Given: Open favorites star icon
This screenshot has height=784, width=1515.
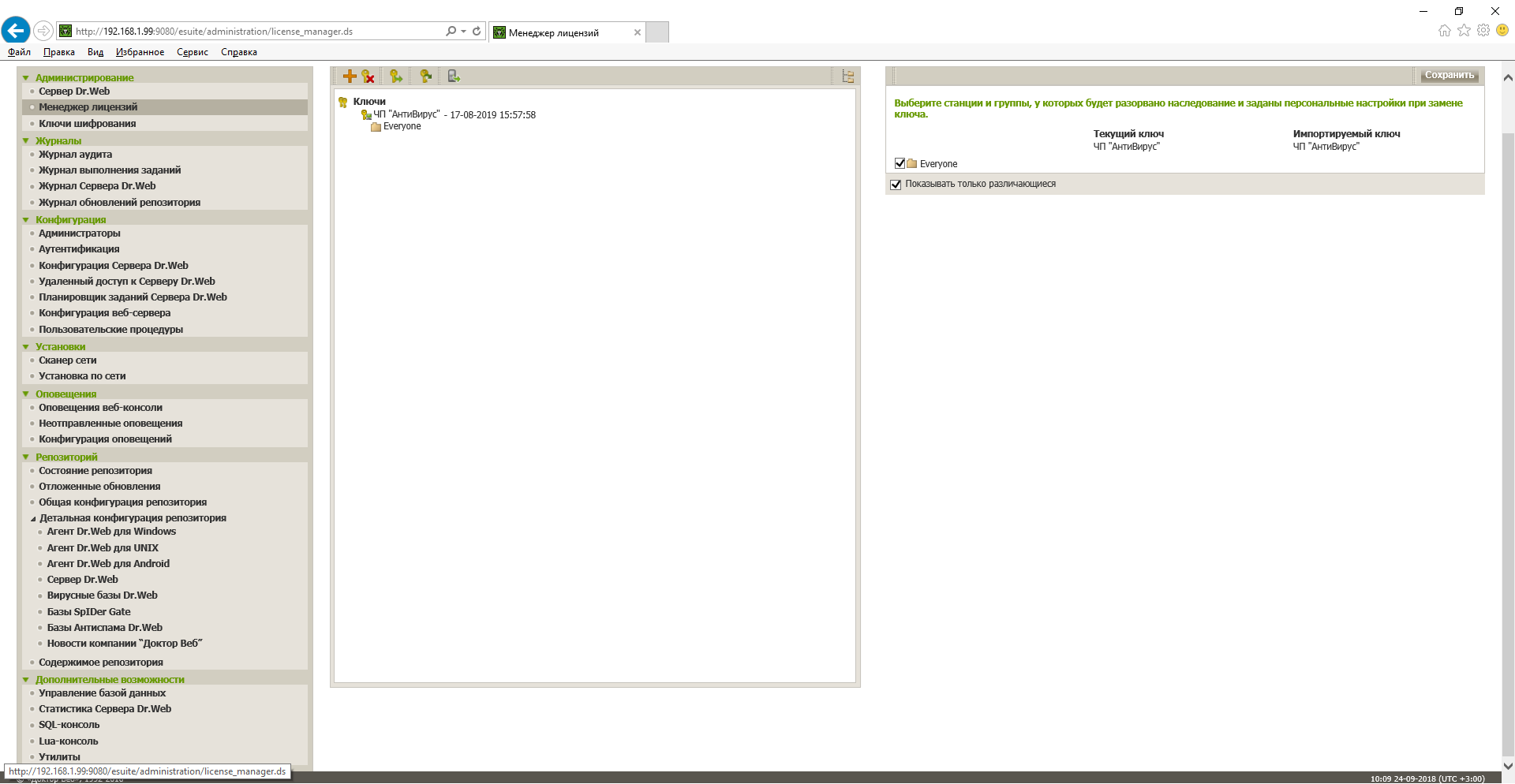Looking at the screenshot, I should [1464, 30].
